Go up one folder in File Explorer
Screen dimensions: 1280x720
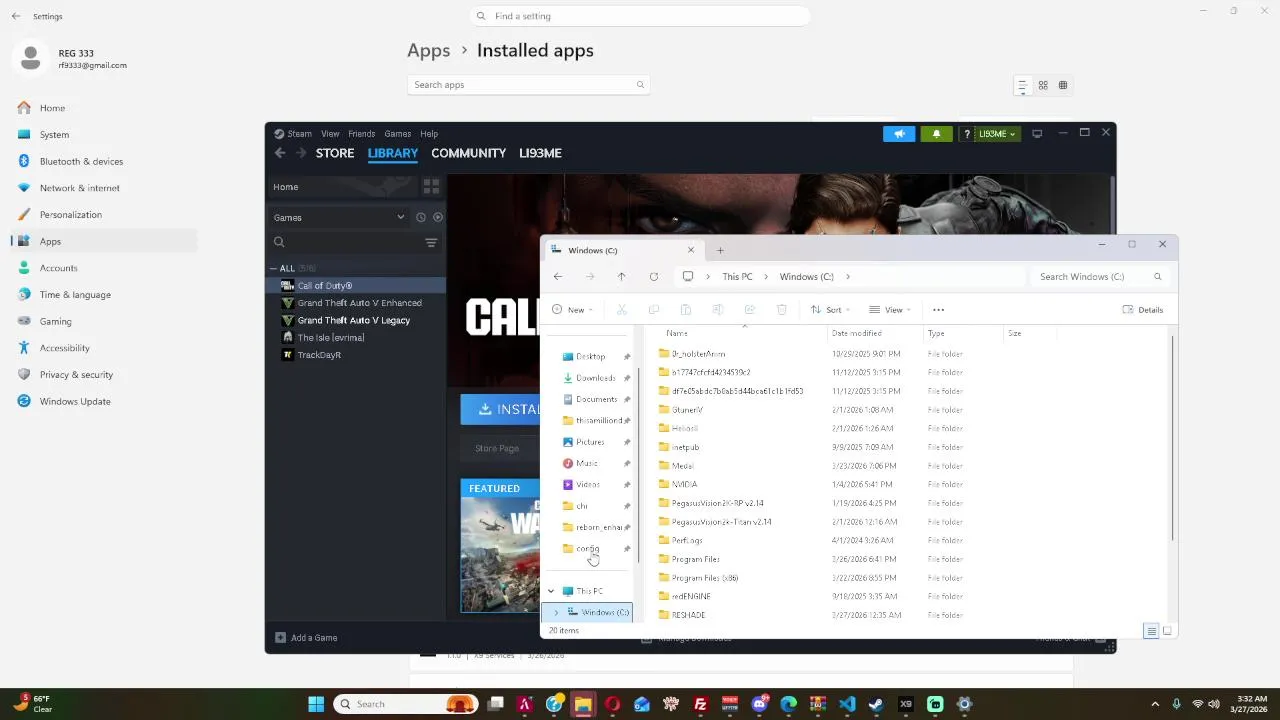(621, 277)
